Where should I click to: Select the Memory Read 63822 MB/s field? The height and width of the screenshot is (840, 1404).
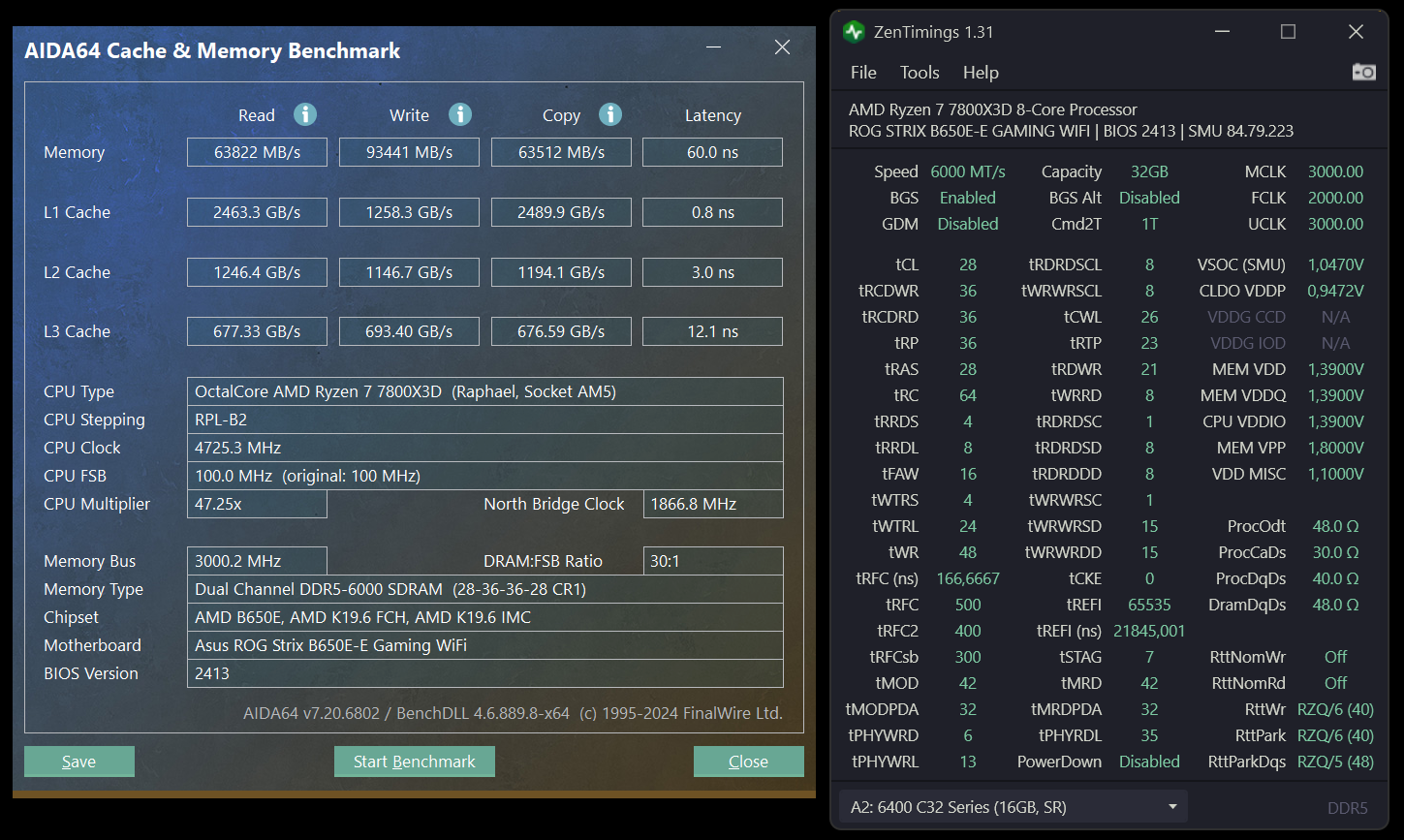(x=257, y=152)
